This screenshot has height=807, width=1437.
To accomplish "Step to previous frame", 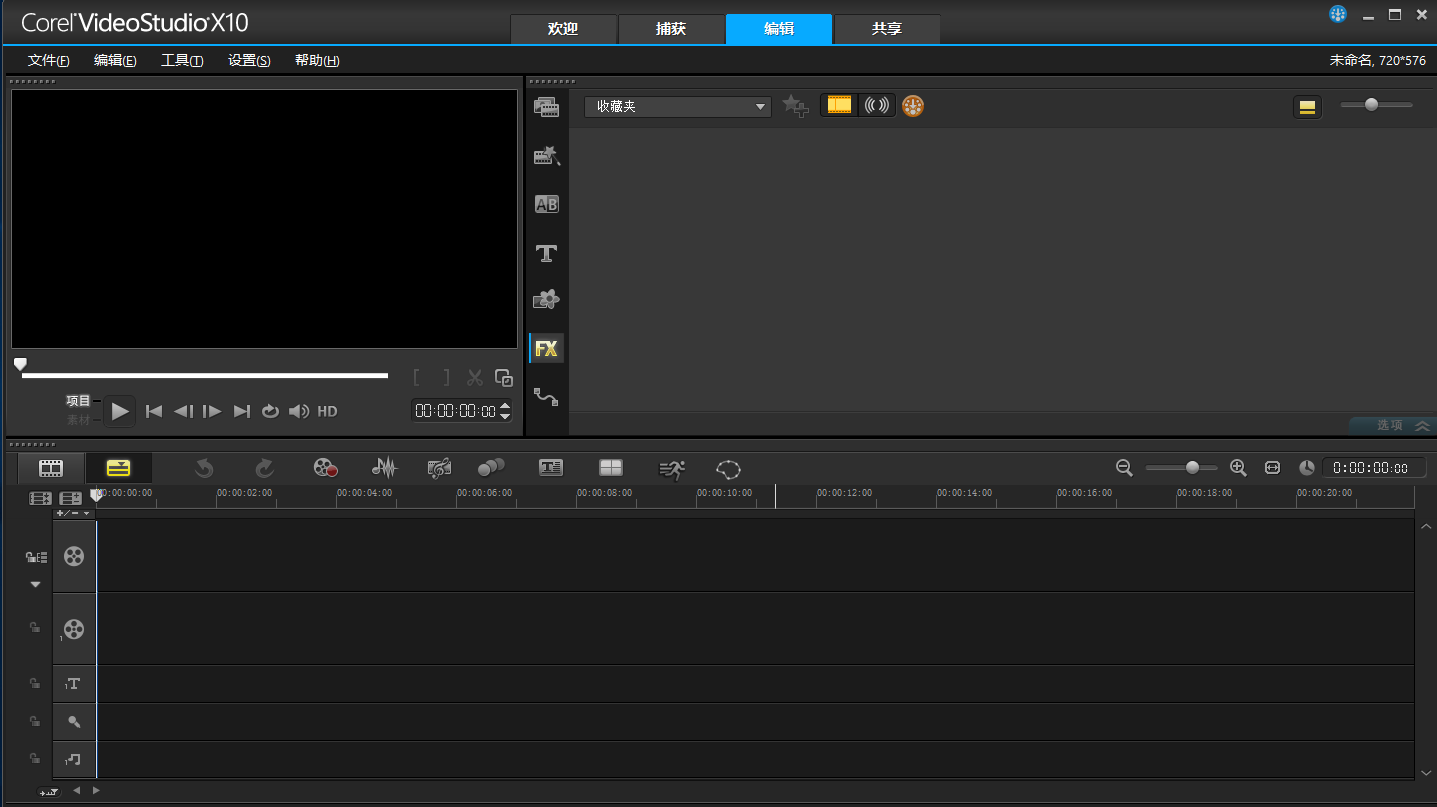I will (x=183, y=411).
